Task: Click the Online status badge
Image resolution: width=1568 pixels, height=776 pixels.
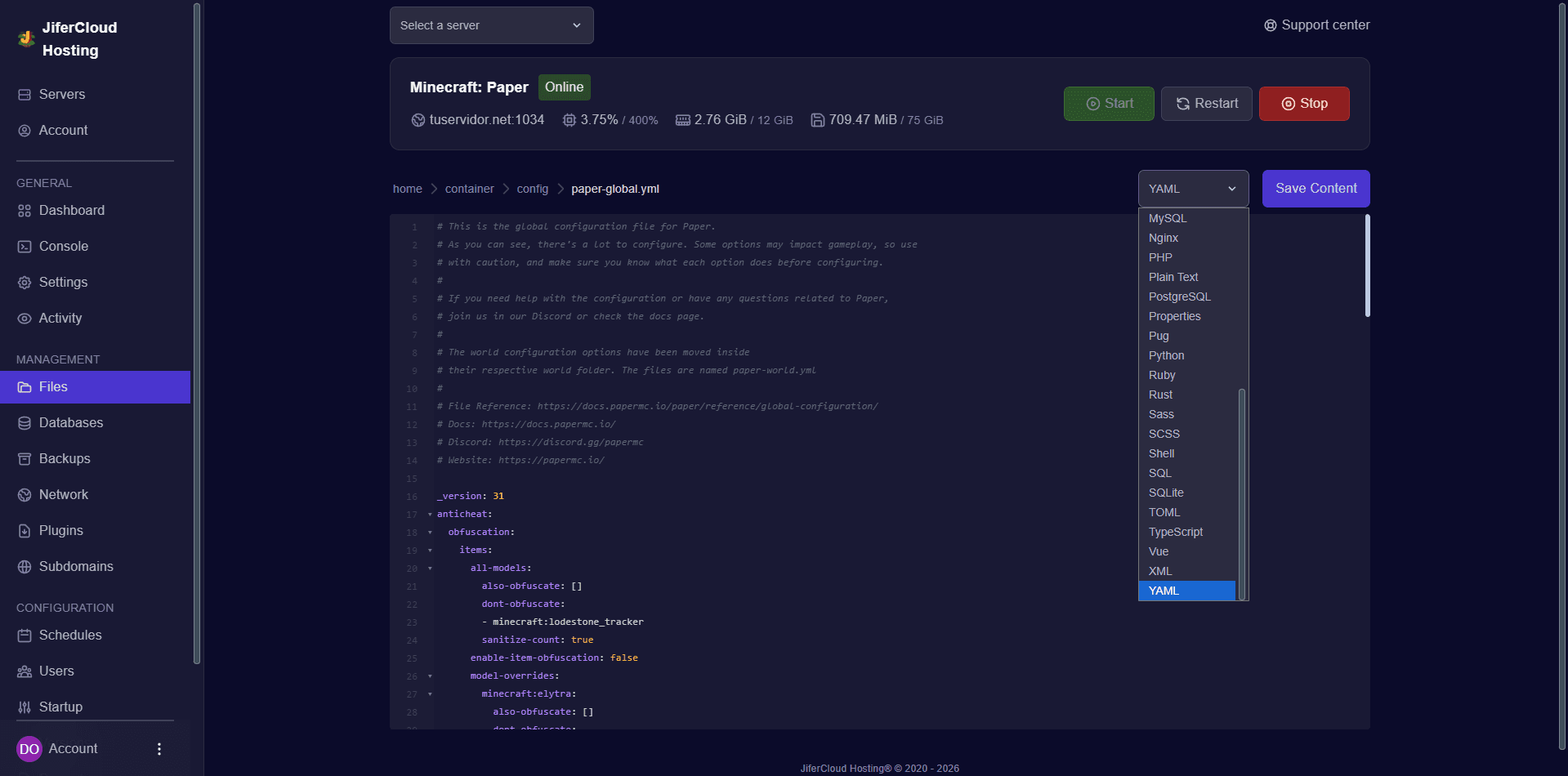Action: point(565,87)
